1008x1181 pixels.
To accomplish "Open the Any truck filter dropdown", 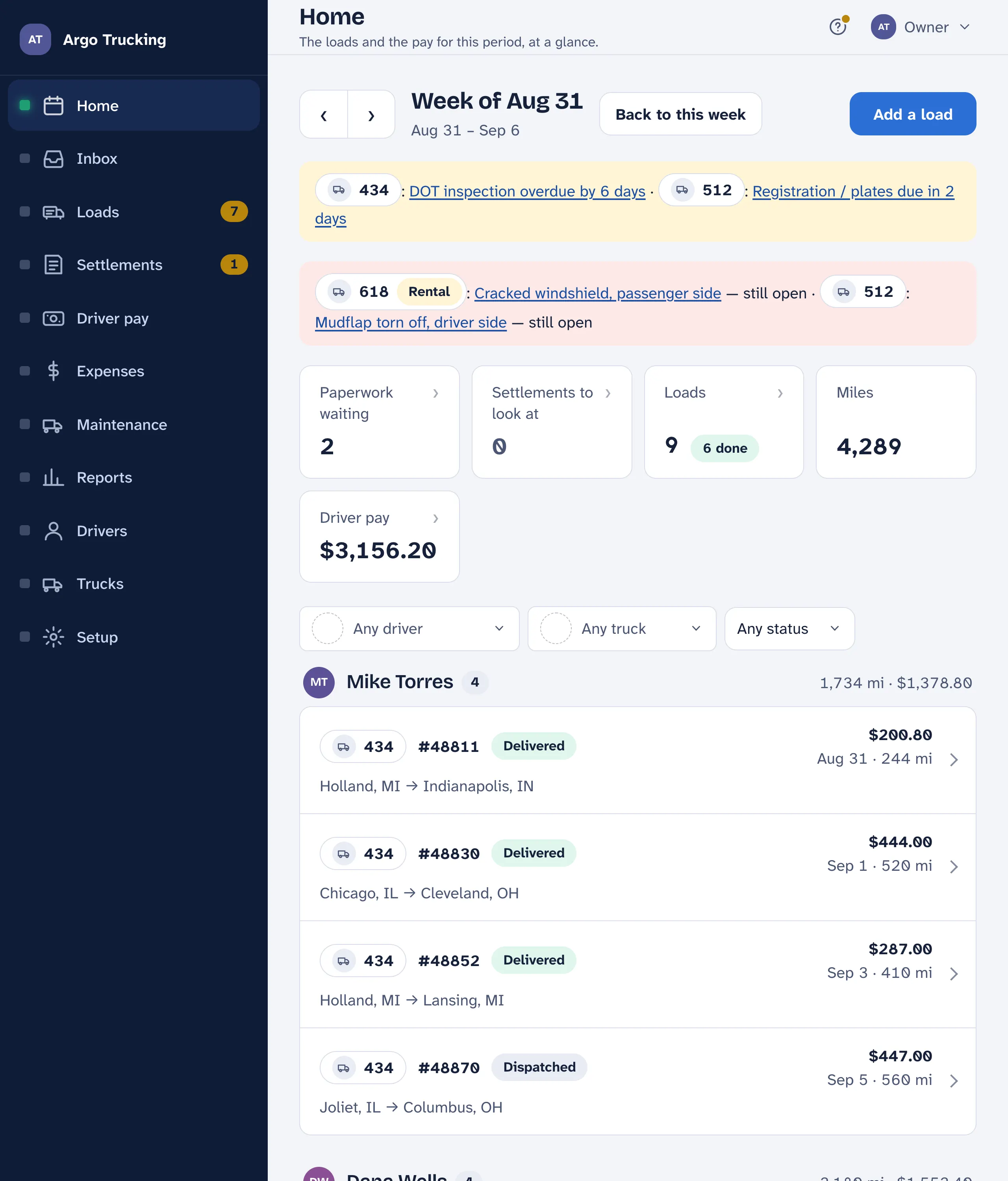I will pyautogui.click(x=621, y=629).
